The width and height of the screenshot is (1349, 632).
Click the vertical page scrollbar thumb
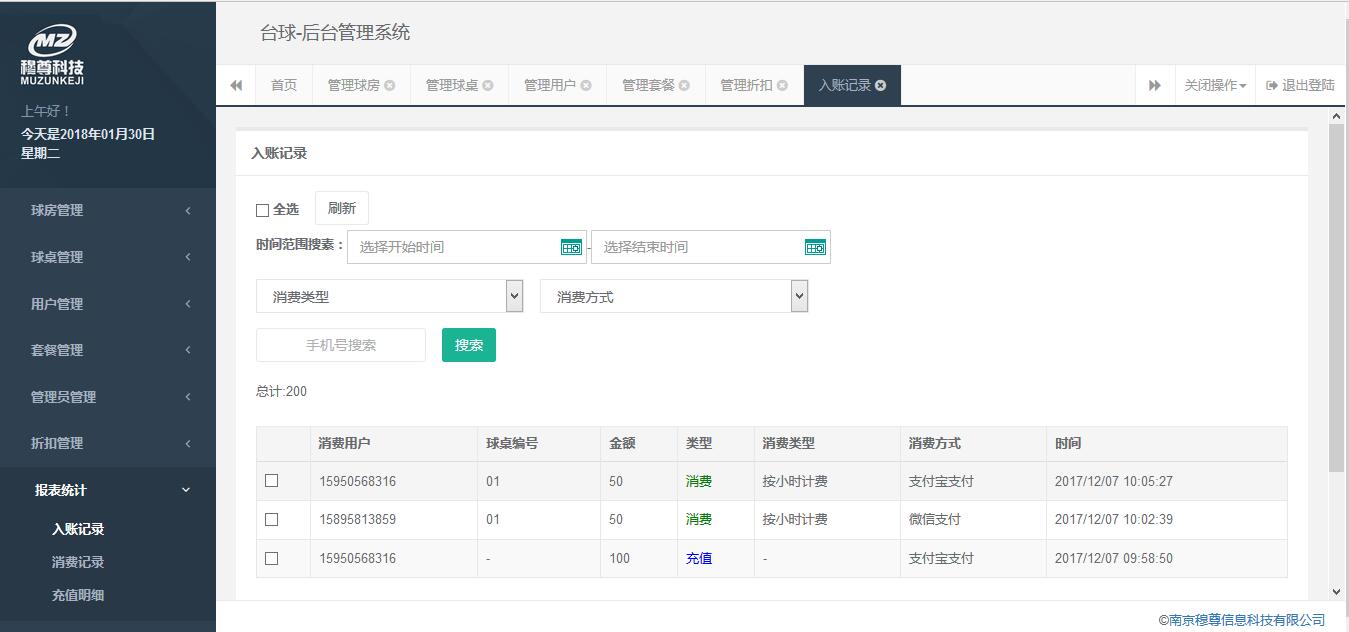click(1337, 300)
